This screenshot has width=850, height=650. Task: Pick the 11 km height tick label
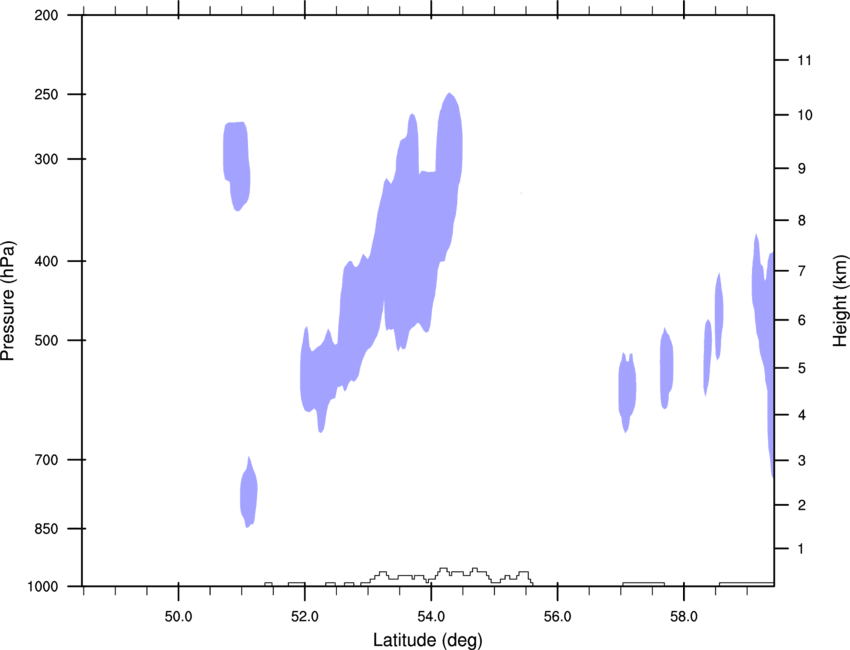pyautogui.click(x=804, y=60)
